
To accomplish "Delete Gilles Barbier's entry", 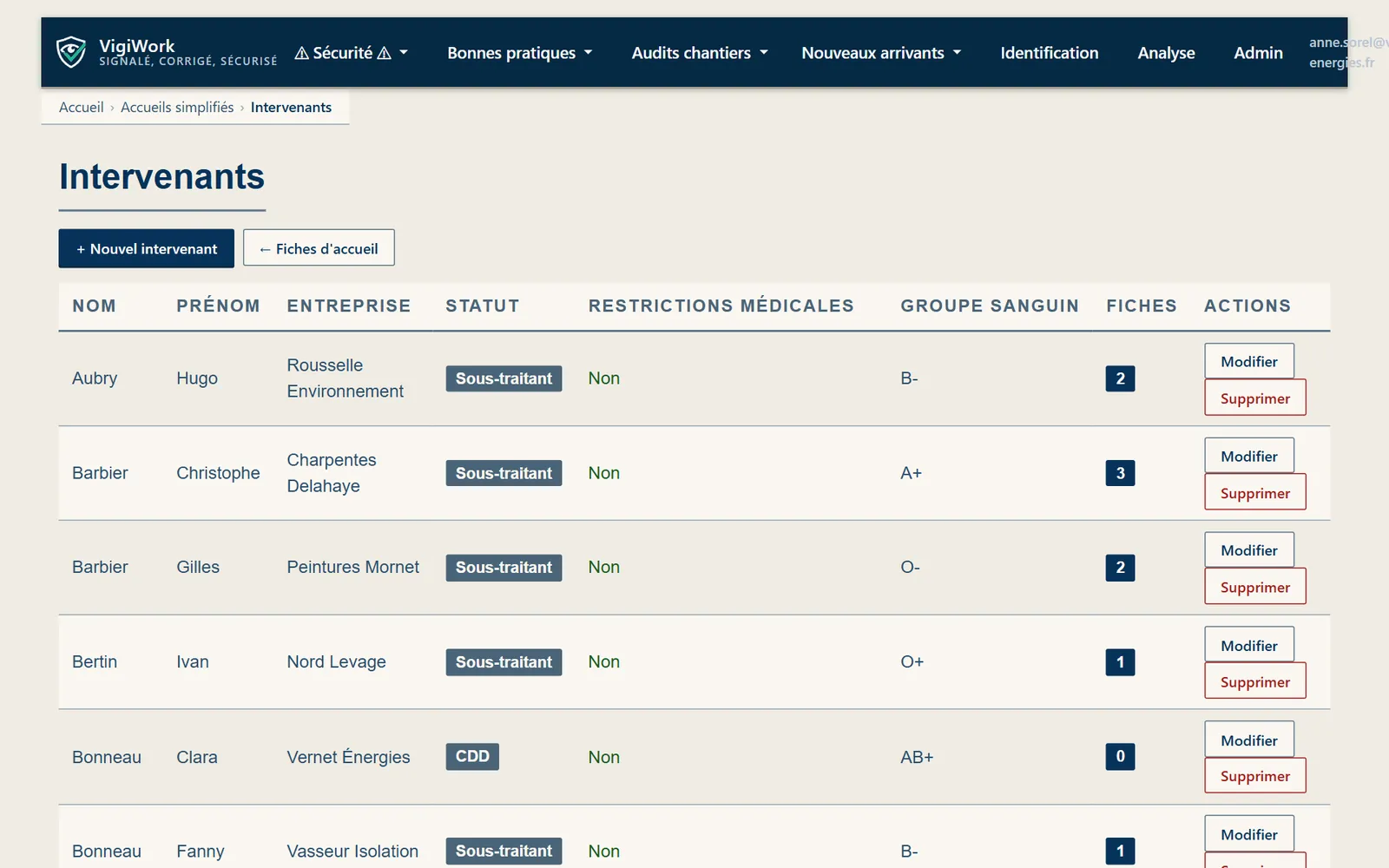I will tap(1254, 588).
